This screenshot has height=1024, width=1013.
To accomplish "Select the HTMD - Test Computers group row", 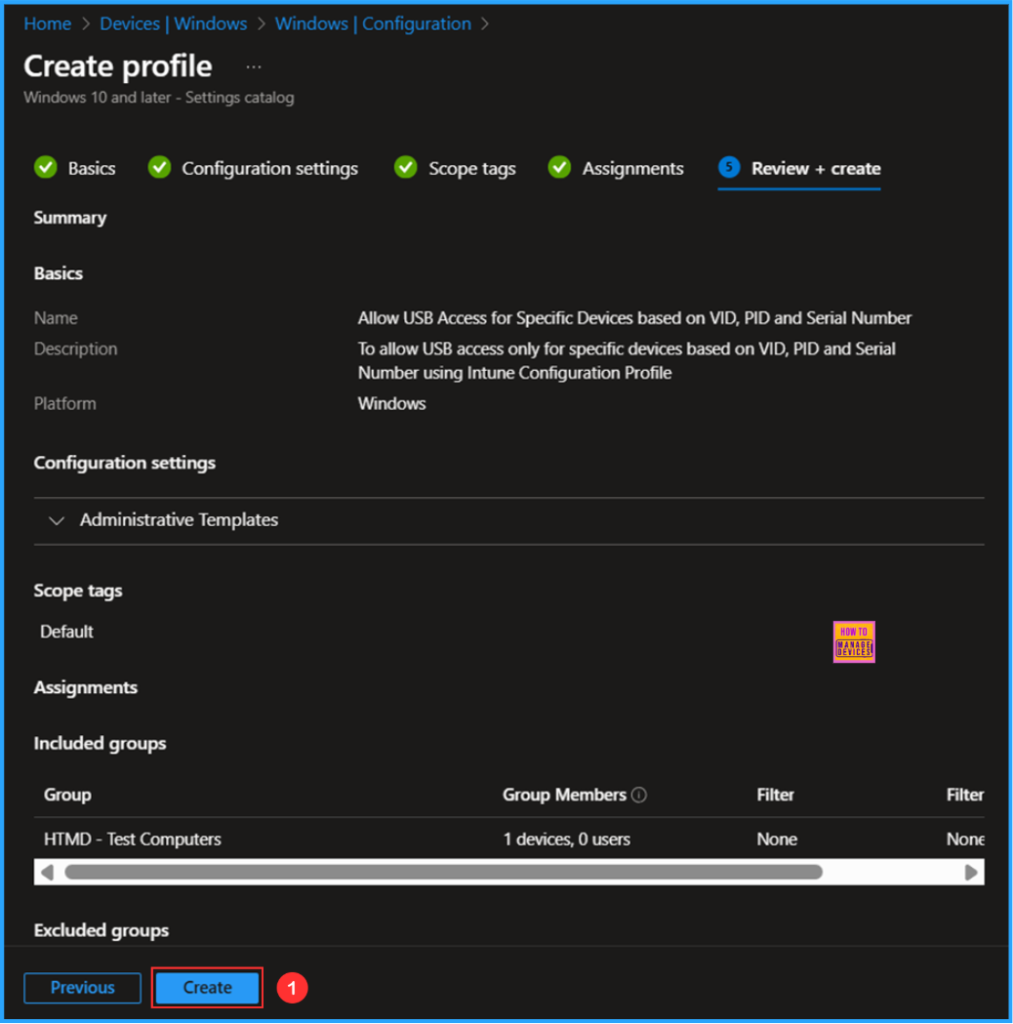I will click(x=509, y=839).
